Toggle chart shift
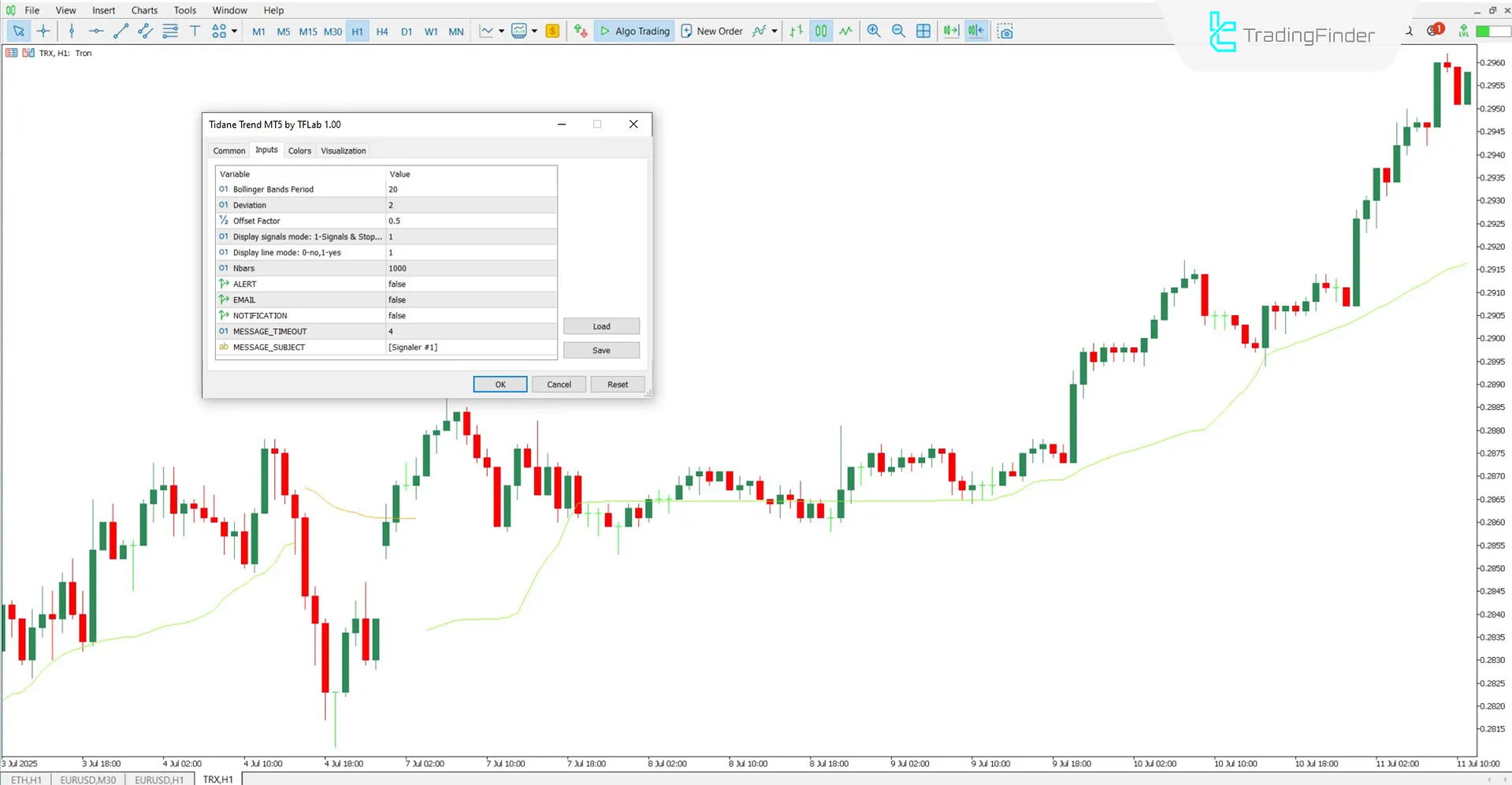 pyautogui.click(x=975, y=31)
